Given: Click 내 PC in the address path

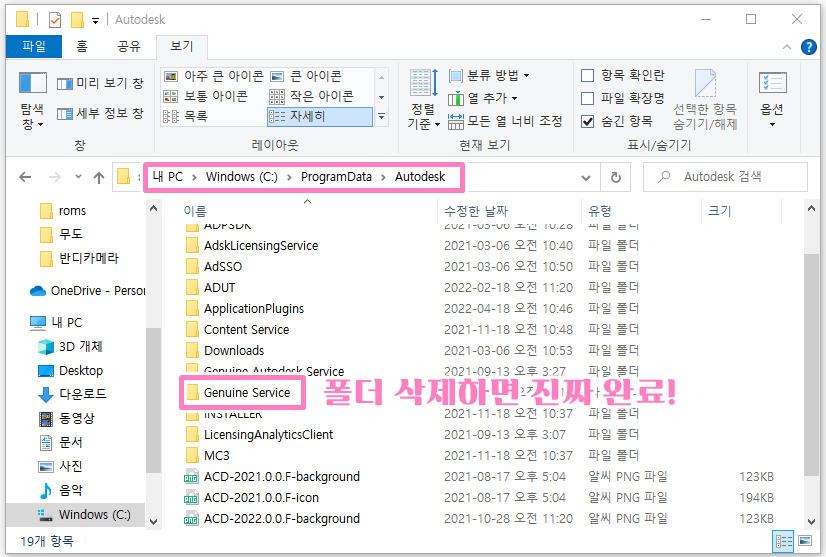Looking at the screenshot, I should [168, 177].
